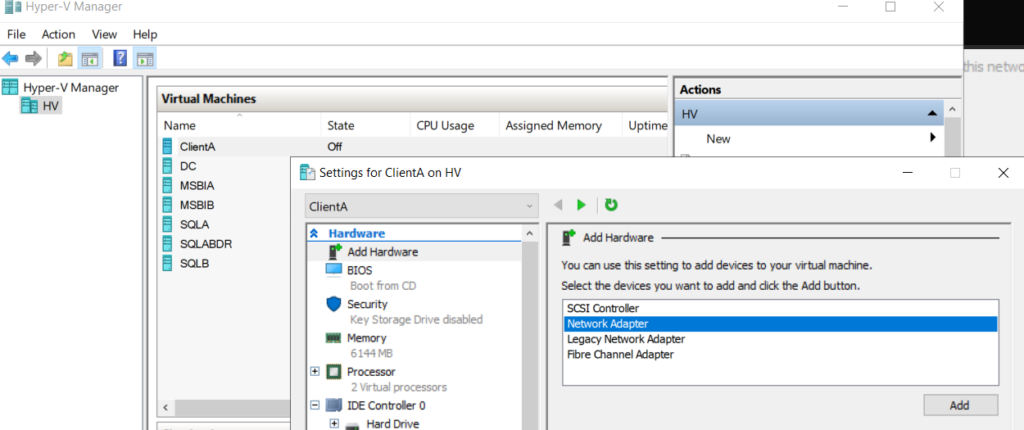Select Memory in the hardware tree
The image size is (1024, 430).
coord(366,338)
